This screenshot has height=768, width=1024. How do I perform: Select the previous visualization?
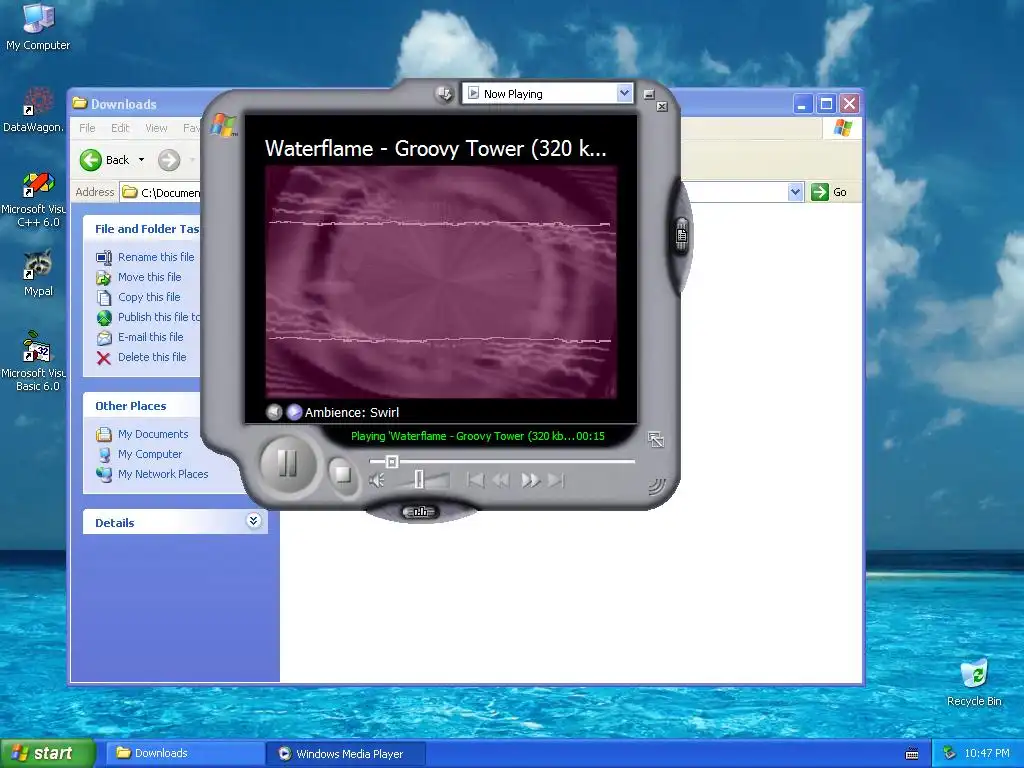[x=274, y=412]
